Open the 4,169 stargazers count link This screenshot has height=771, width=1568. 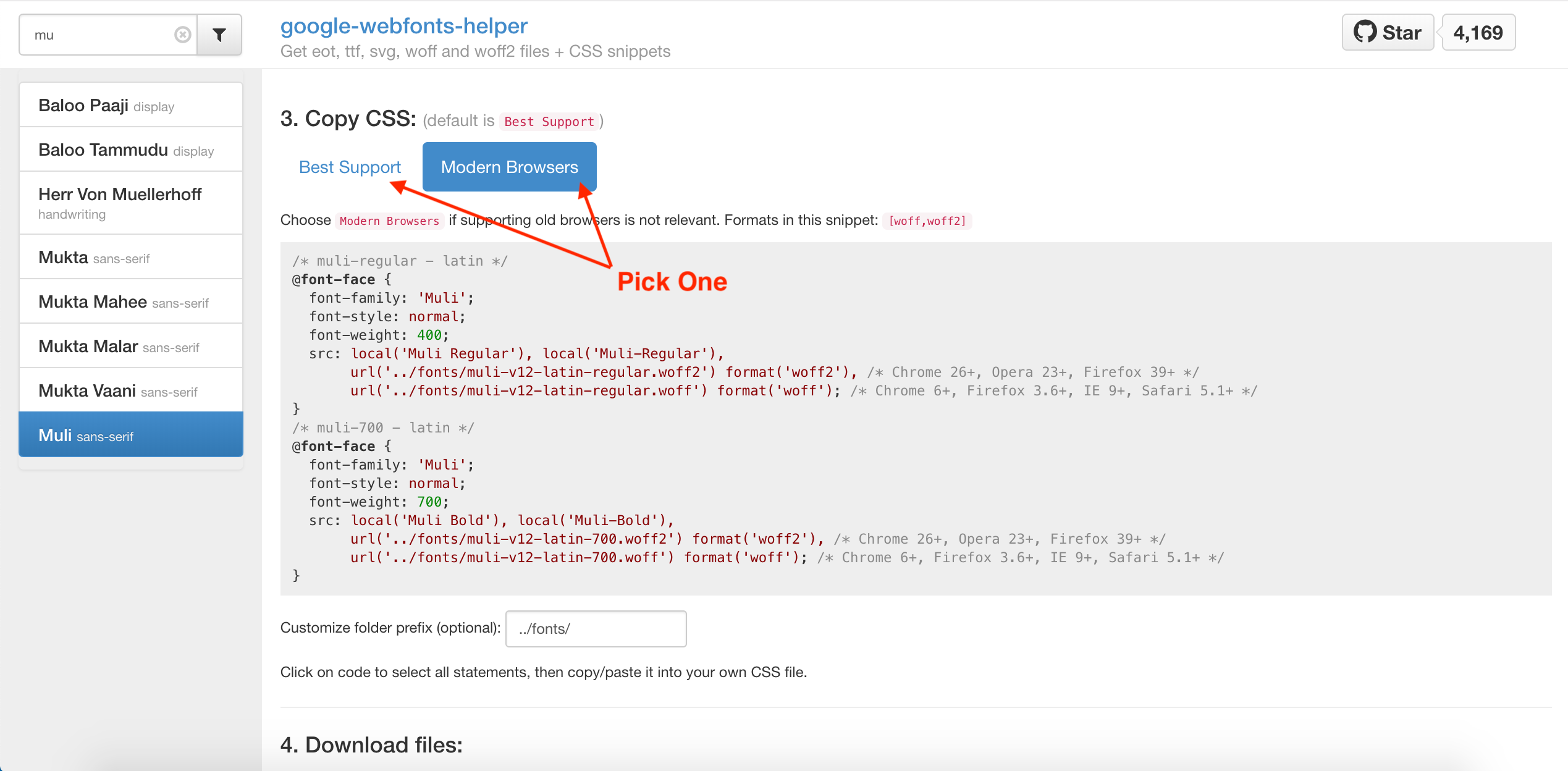(x=1478, y=32)
